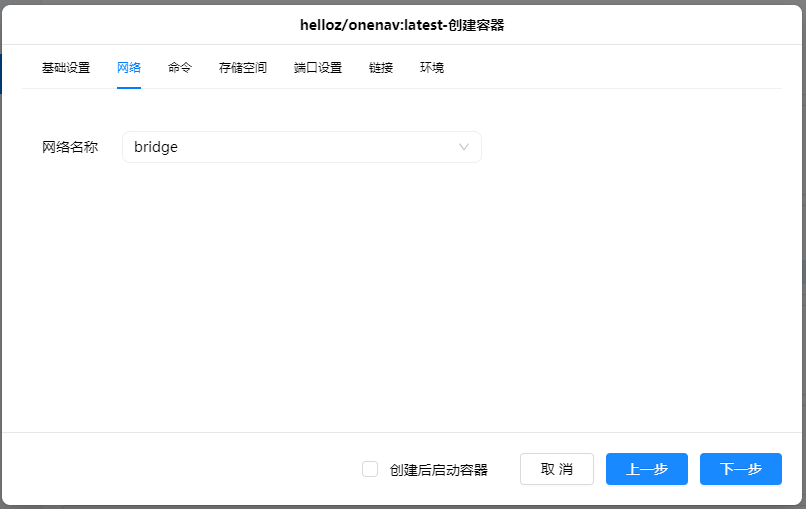Click the 创建后启动容器 label text
Viewport: 806px width, 509px height.
439,470
